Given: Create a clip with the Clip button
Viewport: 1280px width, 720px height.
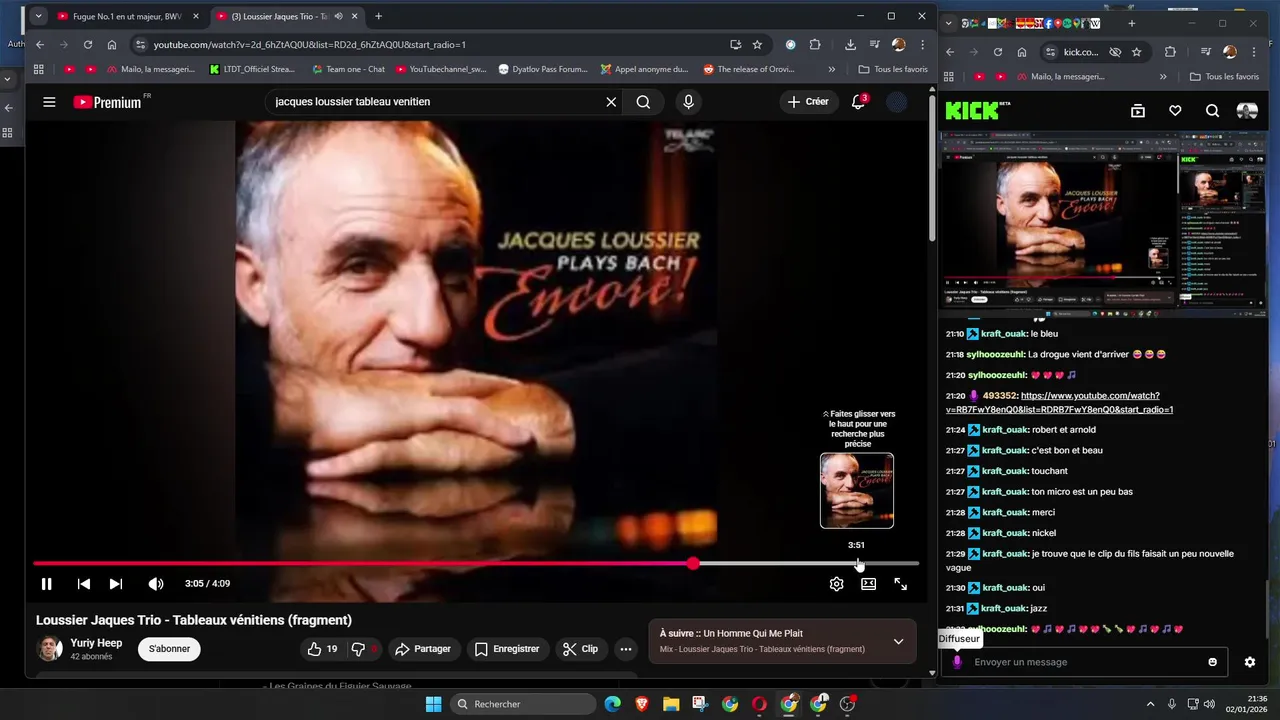Looking at the screenshot, I should (580, 649).
